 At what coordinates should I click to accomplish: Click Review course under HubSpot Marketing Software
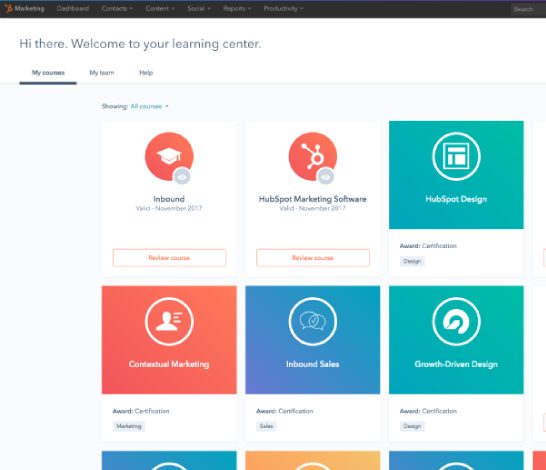(313, 258)
